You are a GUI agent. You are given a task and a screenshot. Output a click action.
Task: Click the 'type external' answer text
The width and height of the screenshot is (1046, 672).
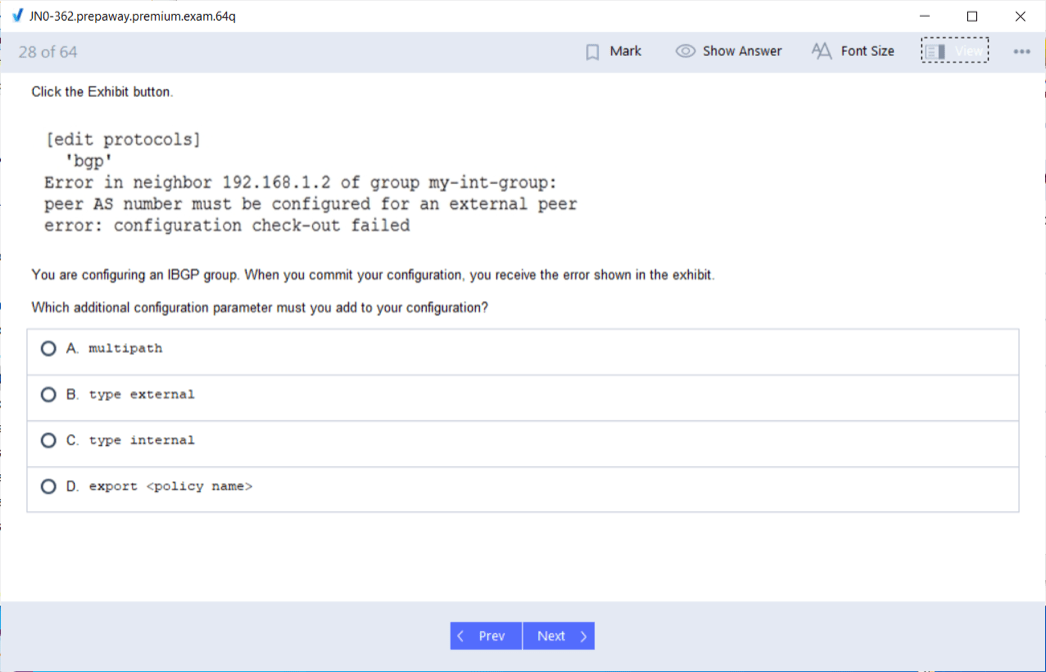coord(142,394)
